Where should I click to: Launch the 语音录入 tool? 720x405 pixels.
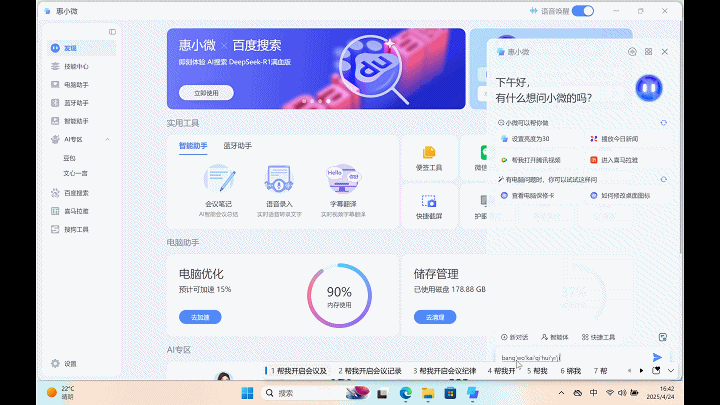click(279, 191)
